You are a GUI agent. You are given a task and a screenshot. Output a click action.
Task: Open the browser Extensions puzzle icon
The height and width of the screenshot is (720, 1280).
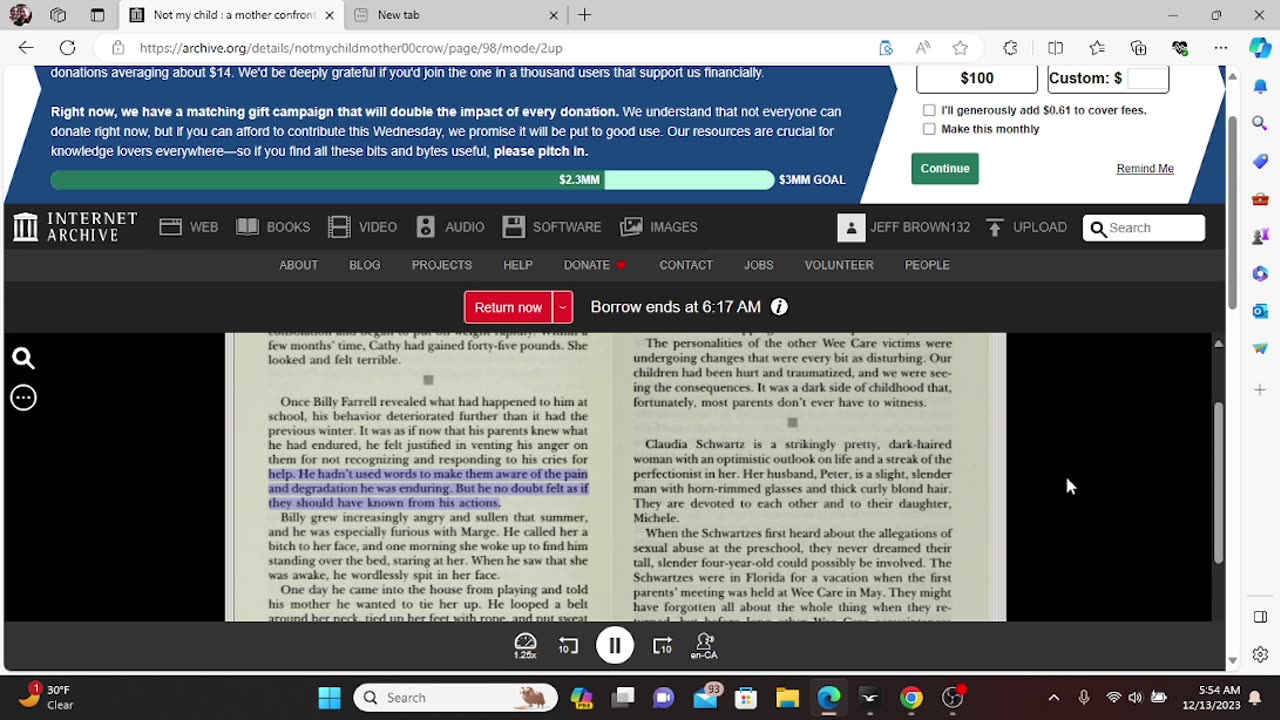pyautogui.click(x=1010, y=48)
